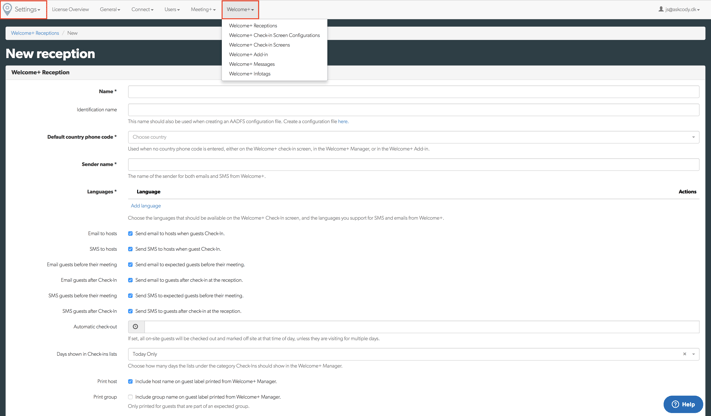Select Welcome+ Check-in Screens entry

259,45
